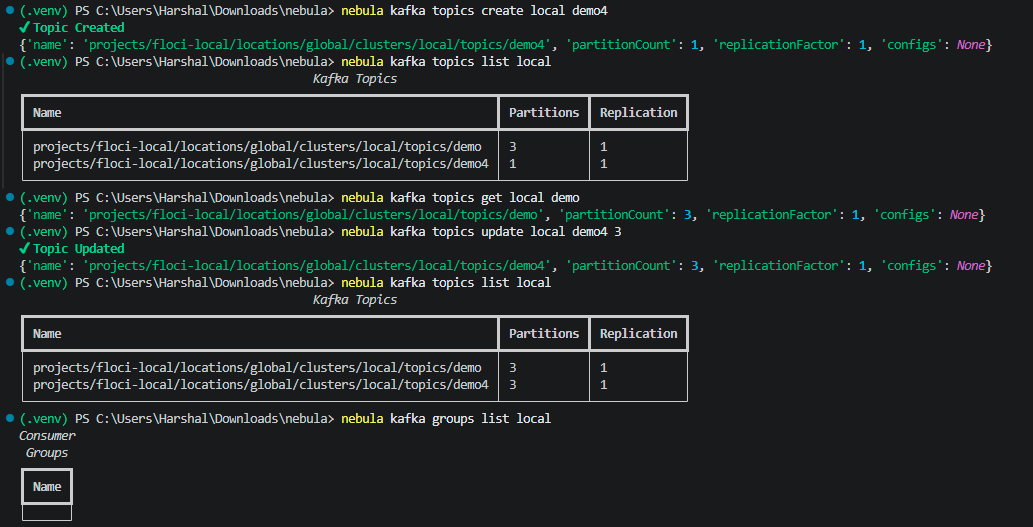The width and height of the screenshot is (1033, 527).
Task: Click italic "Groups" heading under Consumer
Action: [47, 453]
